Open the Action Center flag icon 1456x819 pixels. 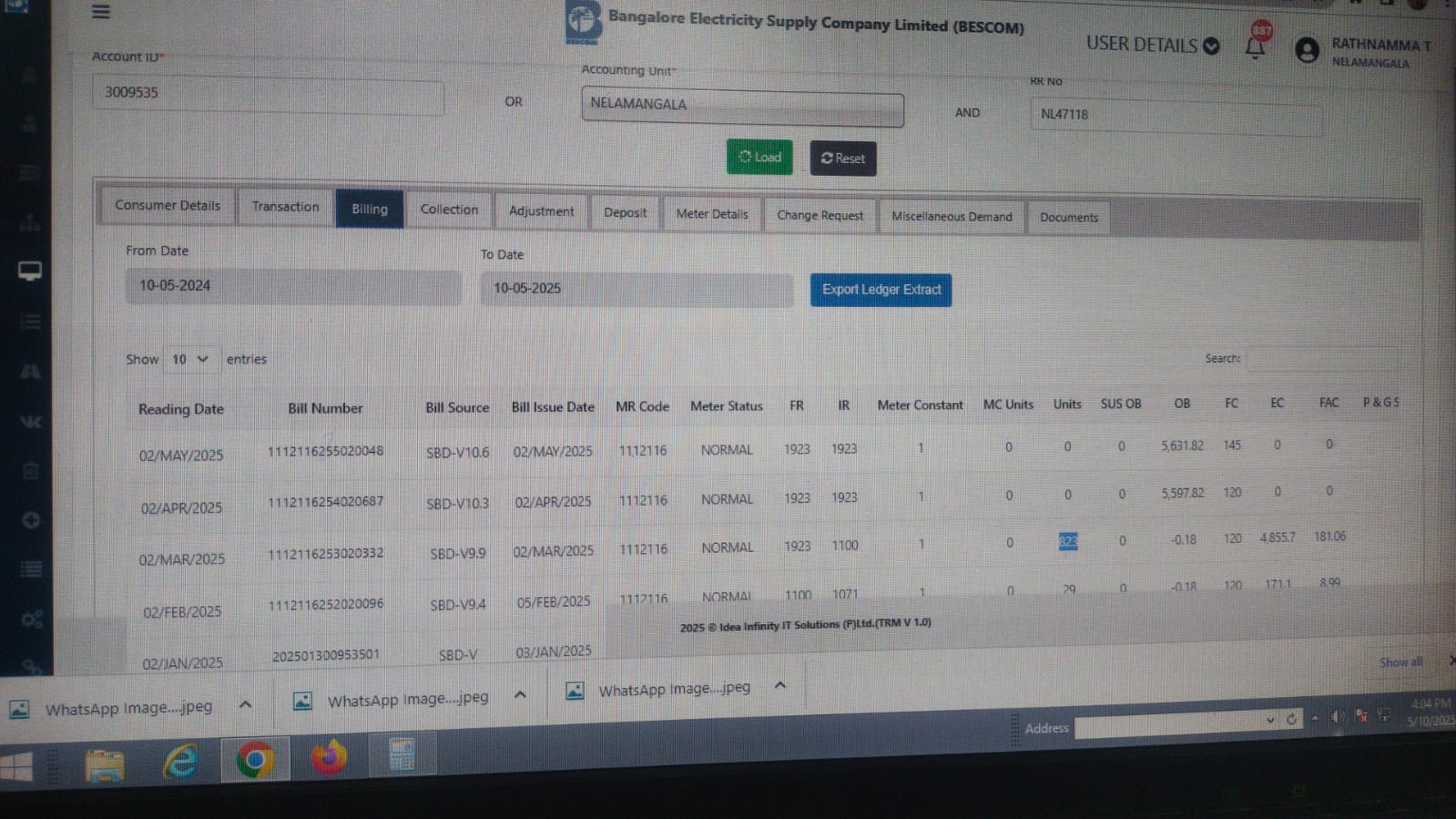(1361, 716)
